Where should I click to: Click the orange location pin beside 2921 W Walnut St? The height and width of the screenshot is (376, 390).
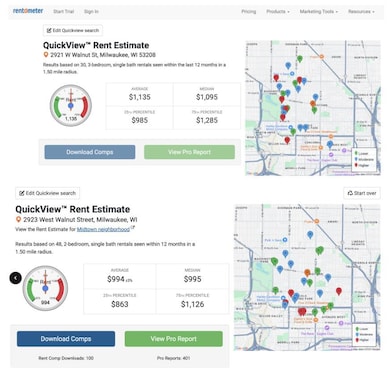pos(46,55)
